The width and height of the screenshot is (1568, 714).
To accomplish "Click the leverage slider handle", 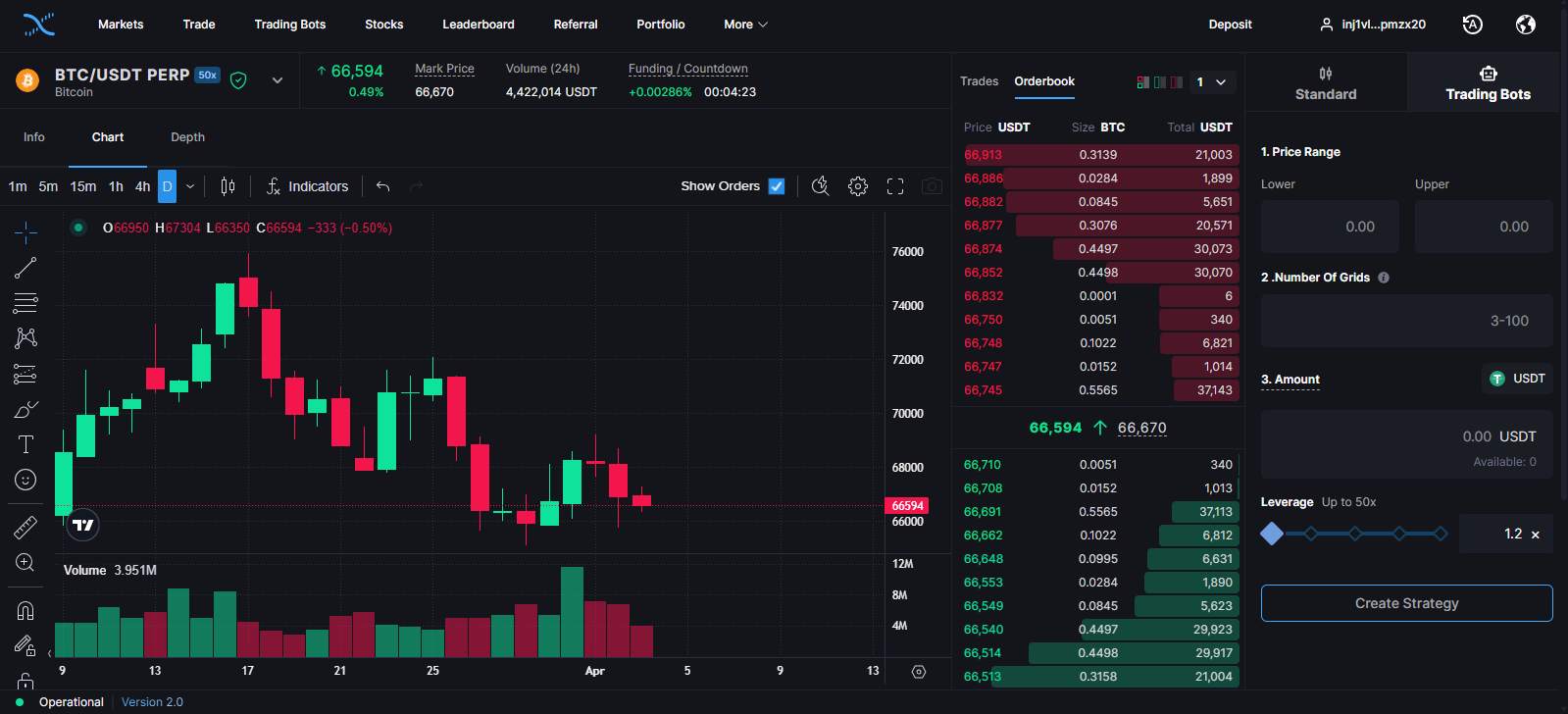I will [1272, 534].
